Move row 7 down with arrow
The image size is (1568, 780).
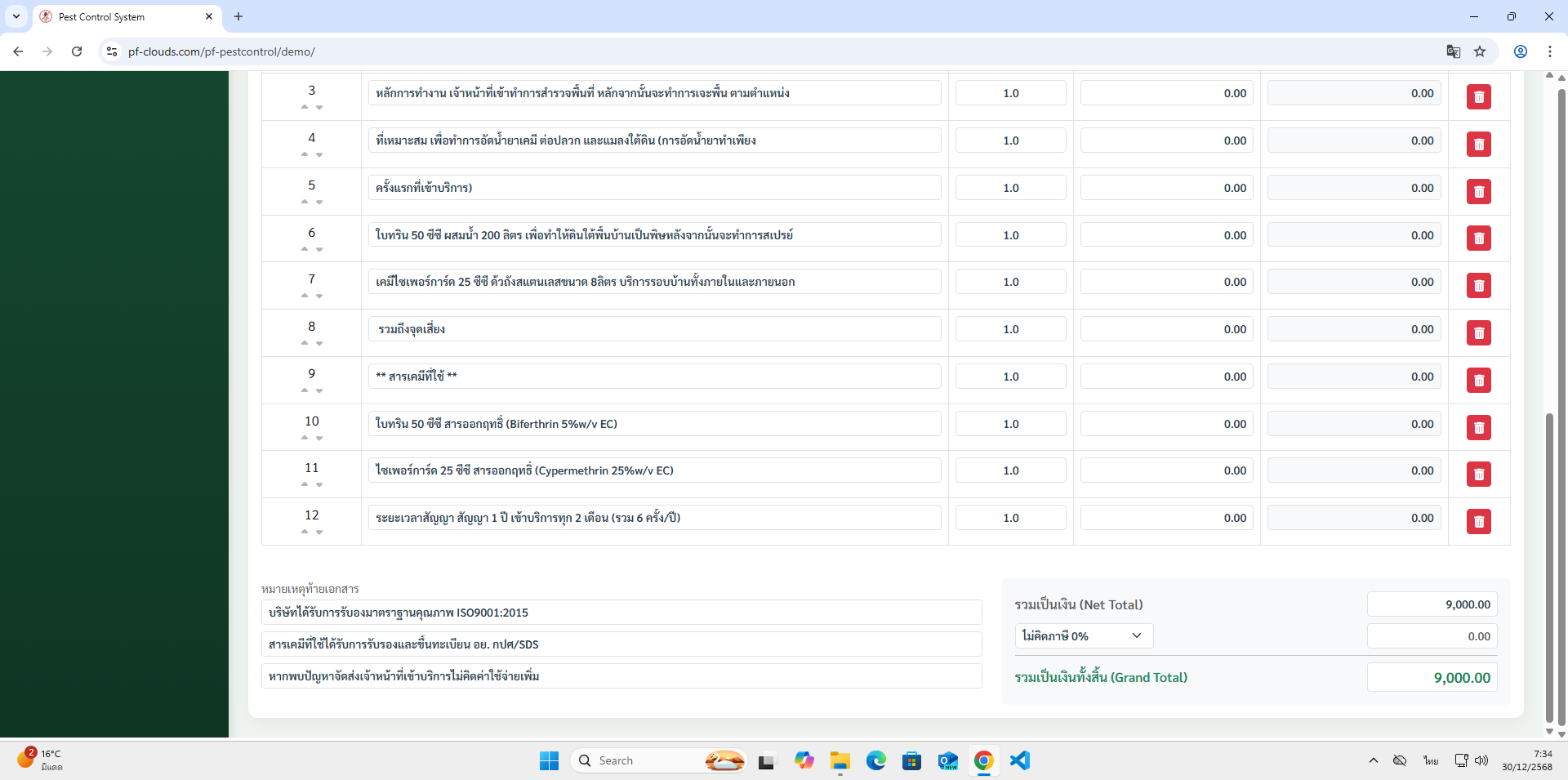point(319,296)
